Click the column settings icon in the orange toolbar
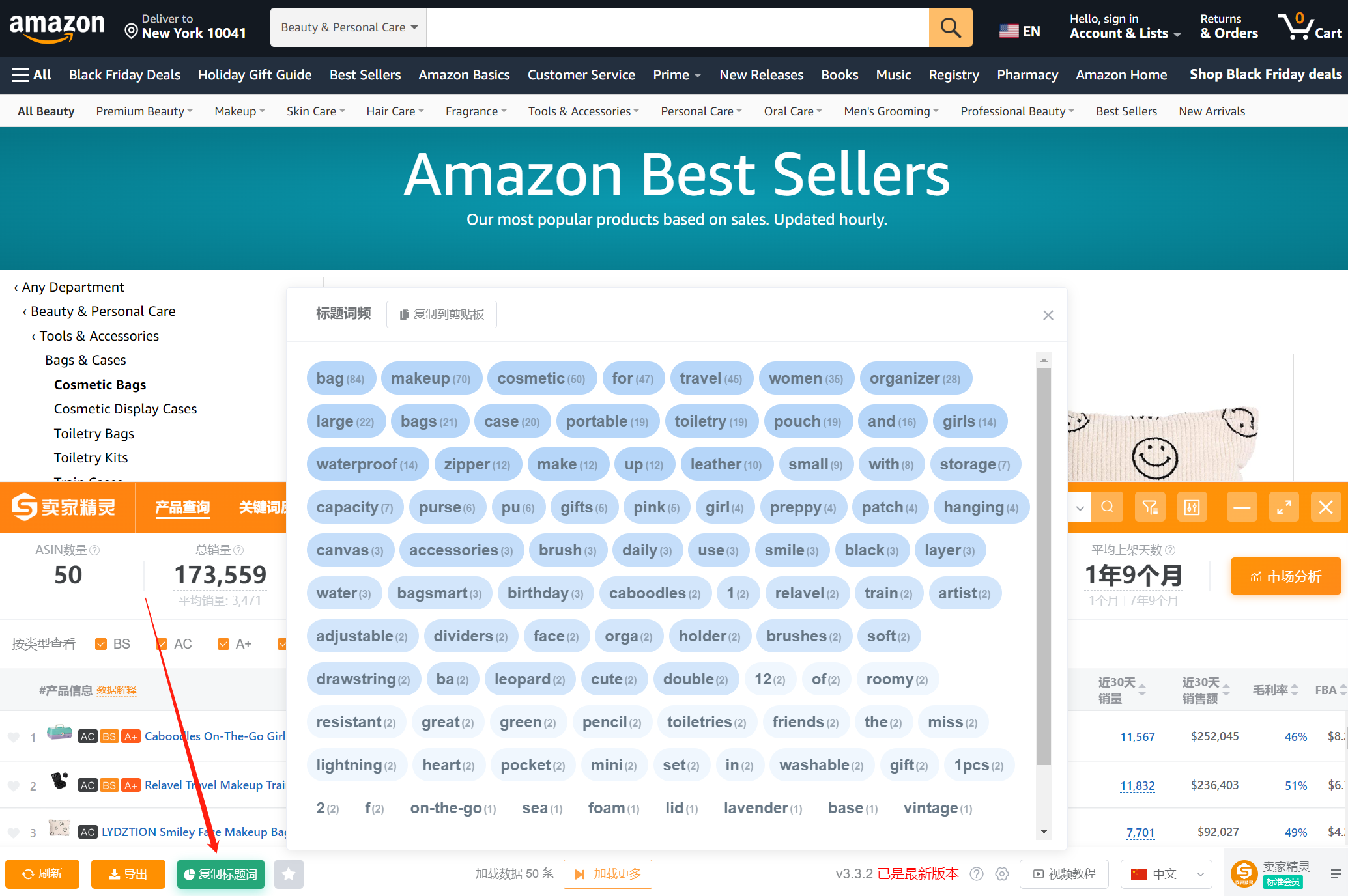Viewport: 1348px width, 896px height. pyautogui.click(x=1192, y=507)
